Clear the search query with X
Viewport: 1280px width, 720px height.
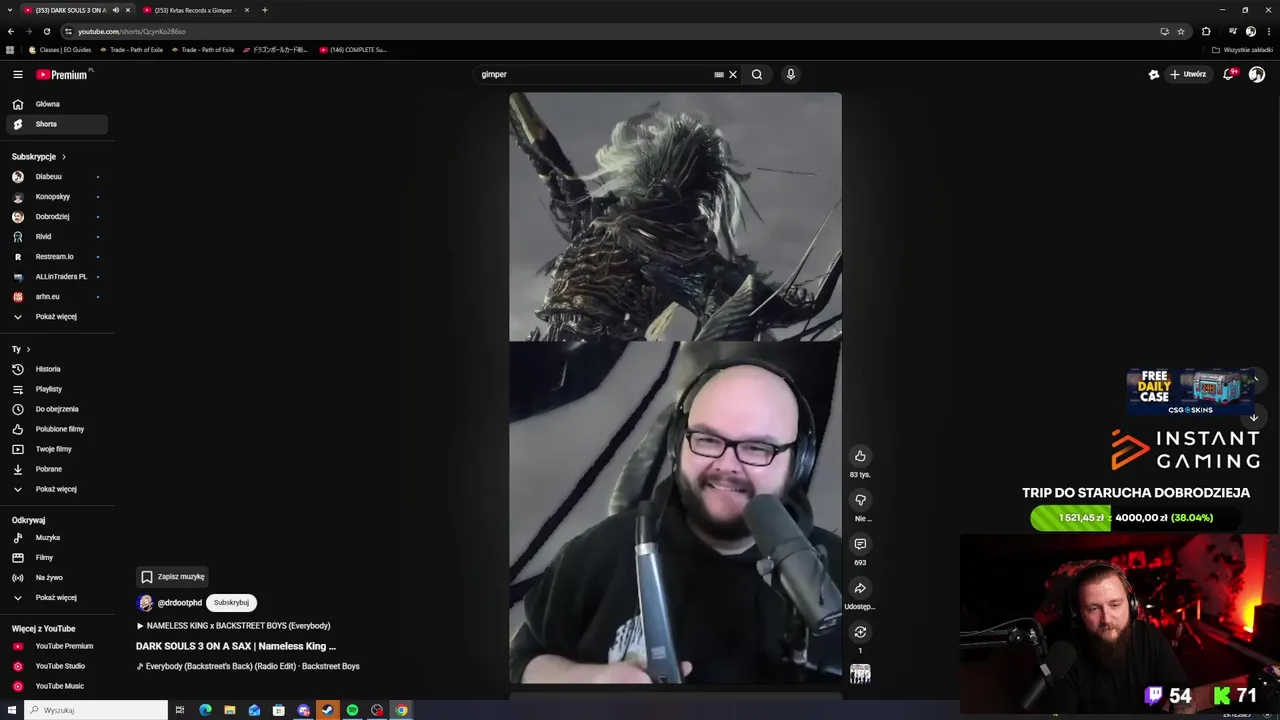click(x=732, y=74)
